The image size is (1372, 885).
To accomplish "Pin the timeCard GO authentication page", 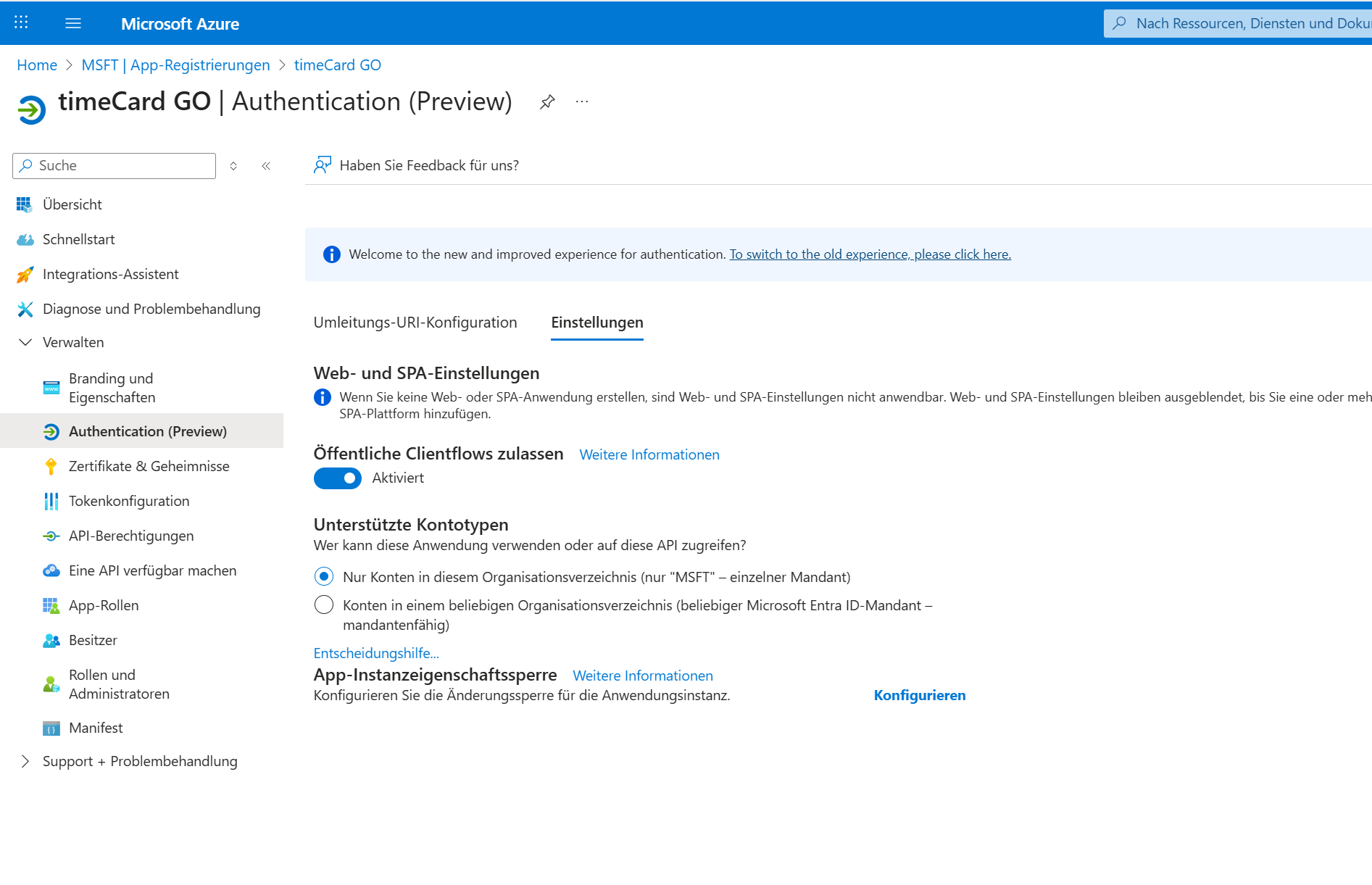I will [x=547, y=102].
